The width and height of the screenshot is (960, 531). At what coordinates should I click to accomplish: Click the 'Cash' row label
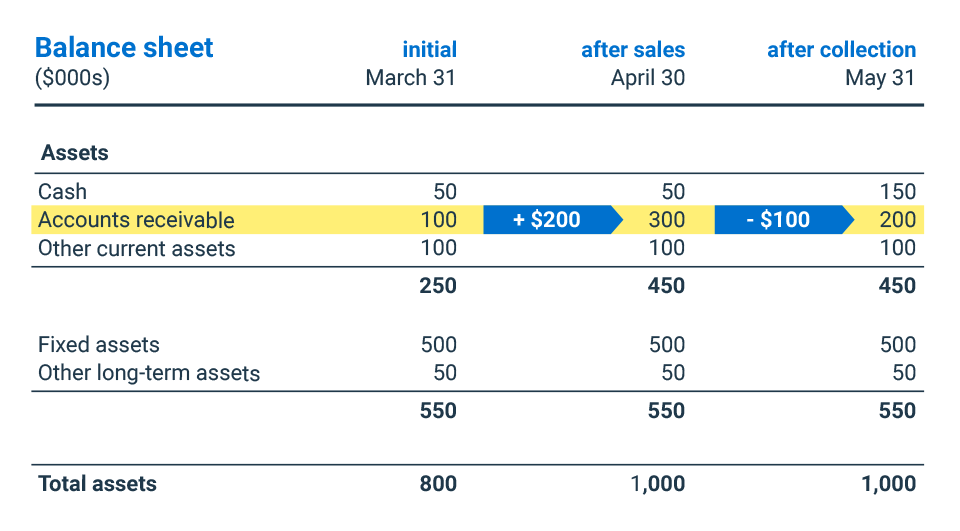point(62,191)
